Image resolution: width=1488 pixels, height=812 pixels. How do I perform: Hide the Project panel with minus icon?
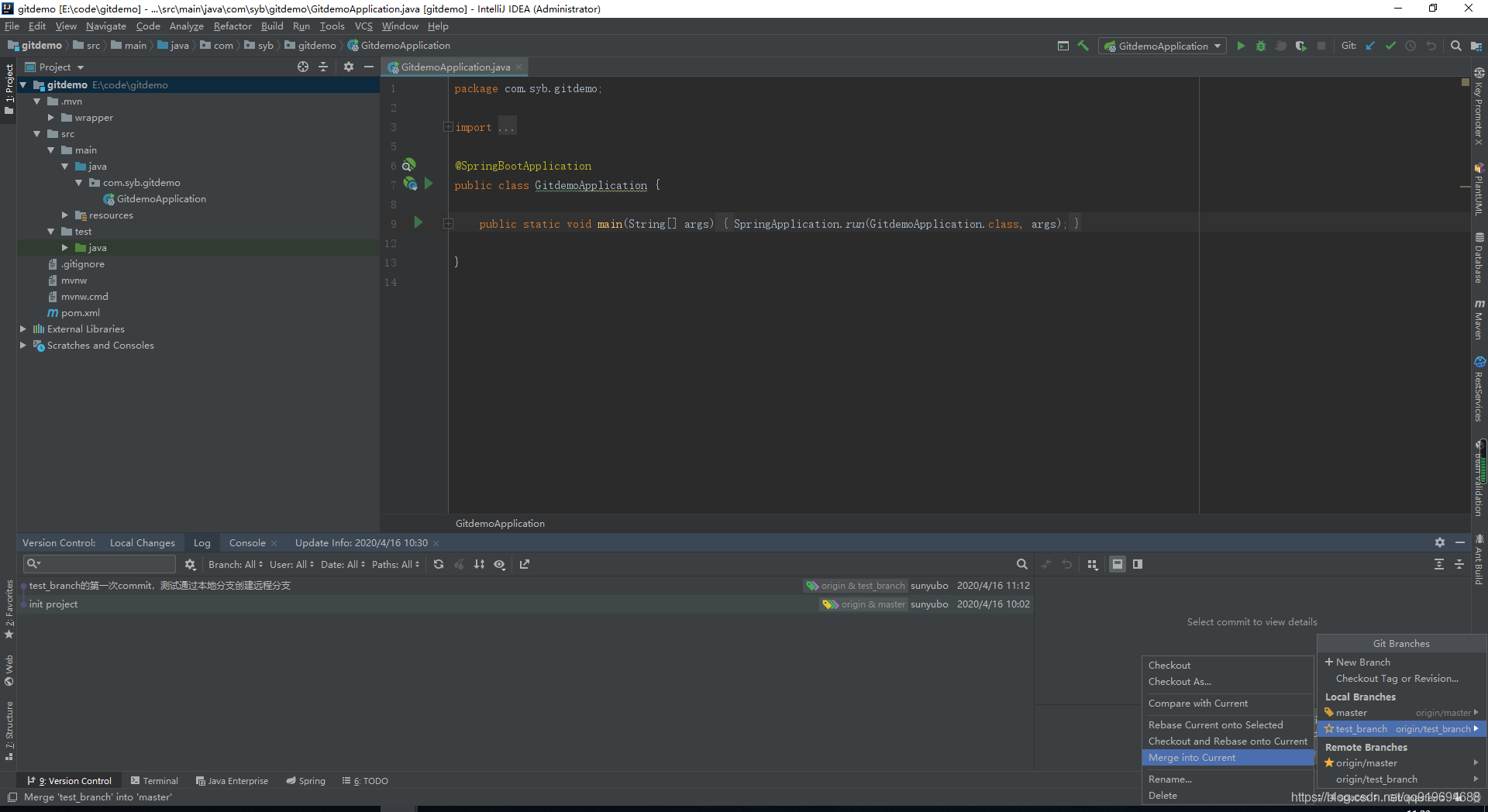[369, 67]
